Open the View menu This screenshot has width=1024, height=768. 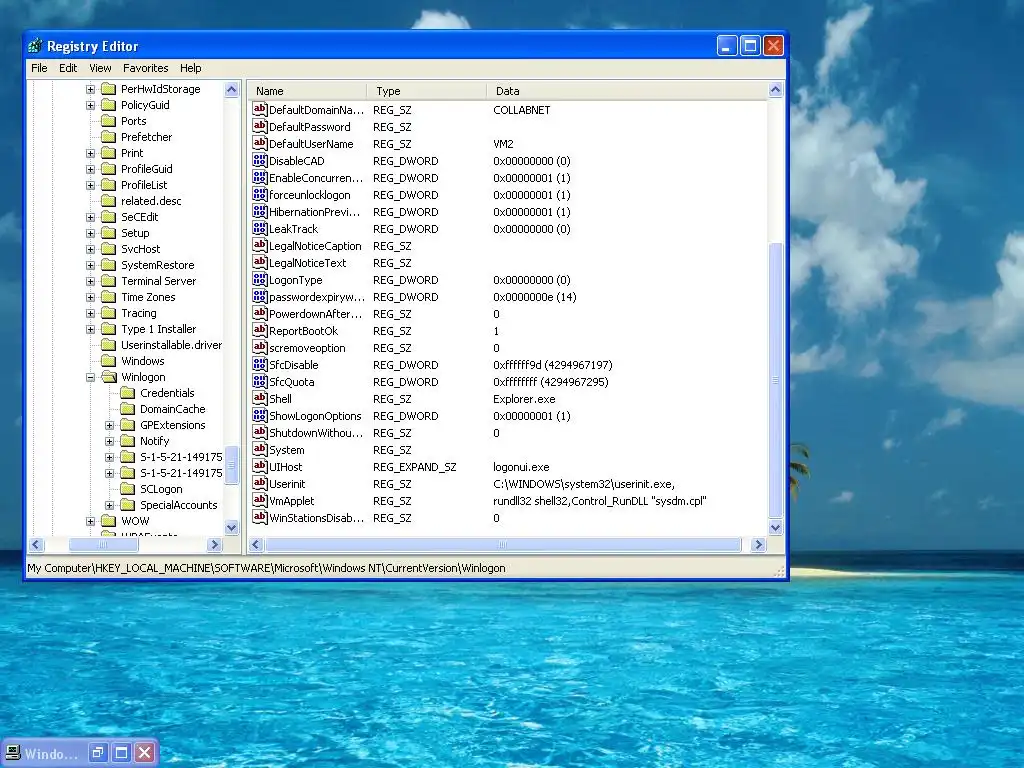coord(100,68)
